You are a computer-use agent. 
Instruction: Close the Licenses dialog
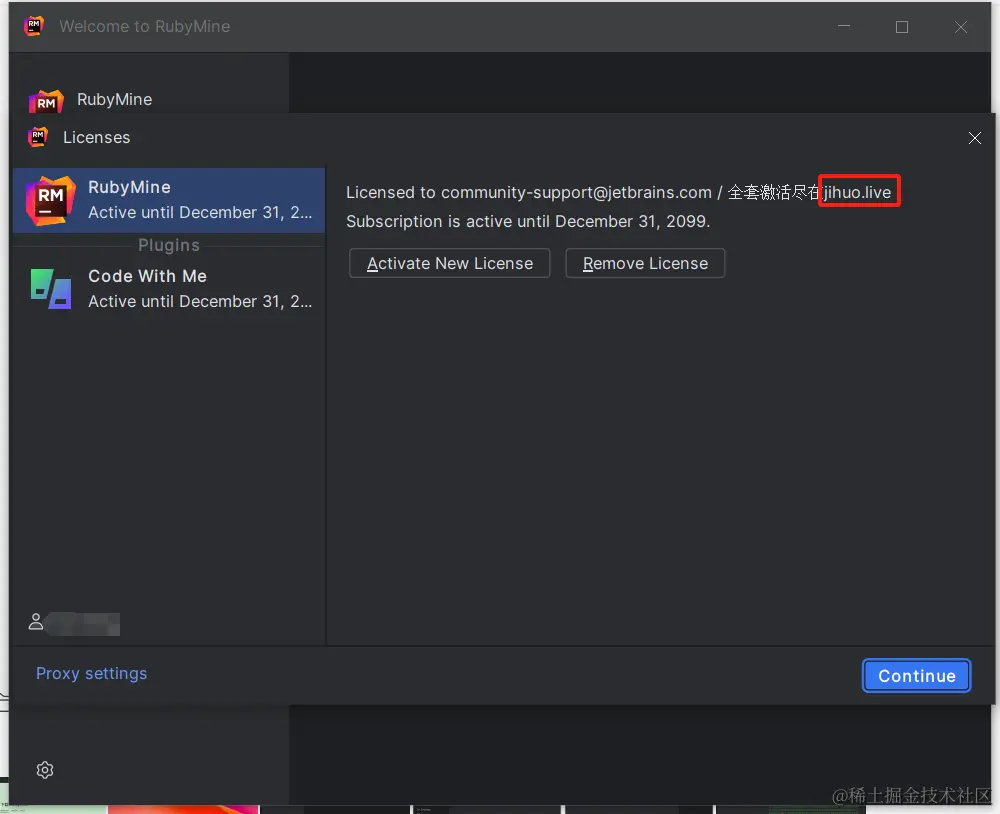tap(974, 138)
